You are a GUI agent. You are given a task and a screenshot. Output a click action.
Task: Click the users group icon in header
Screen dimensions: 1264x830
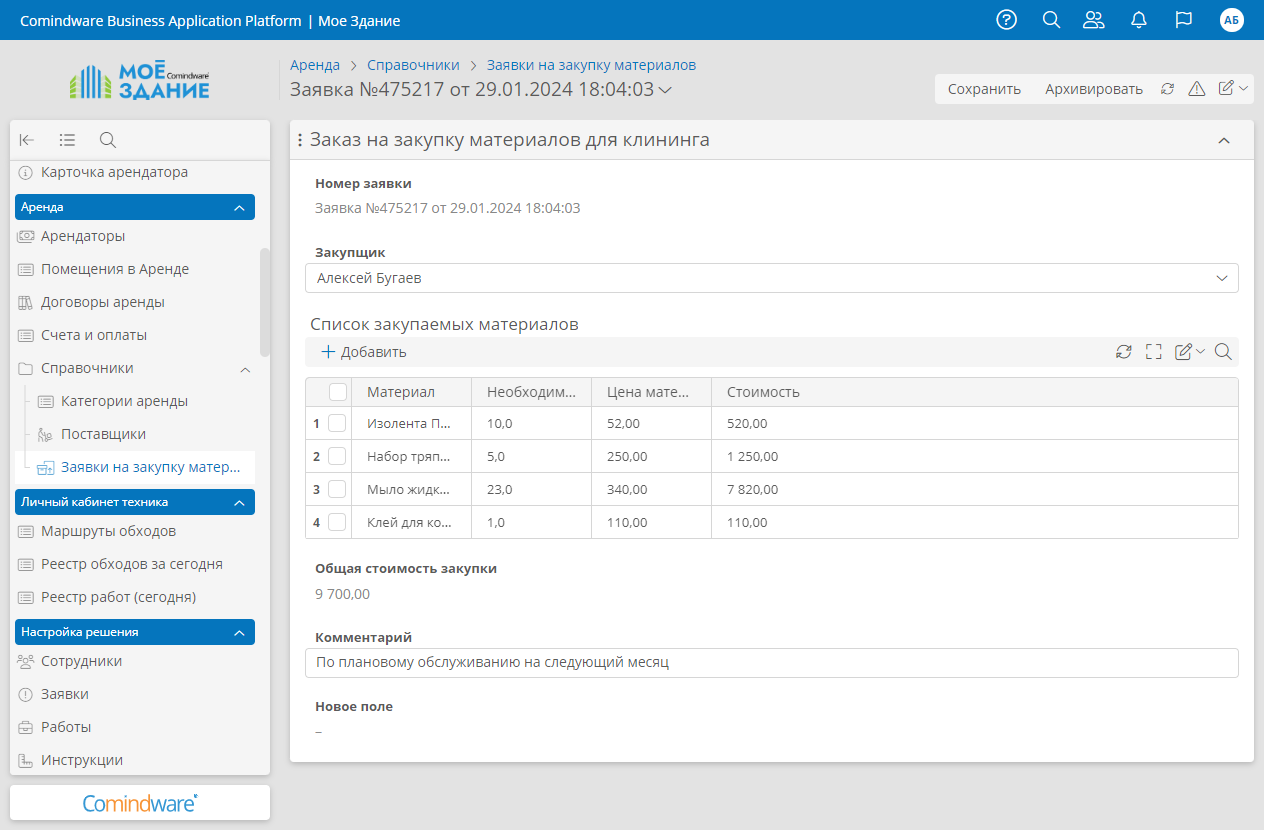click(x=1094, y=20)
